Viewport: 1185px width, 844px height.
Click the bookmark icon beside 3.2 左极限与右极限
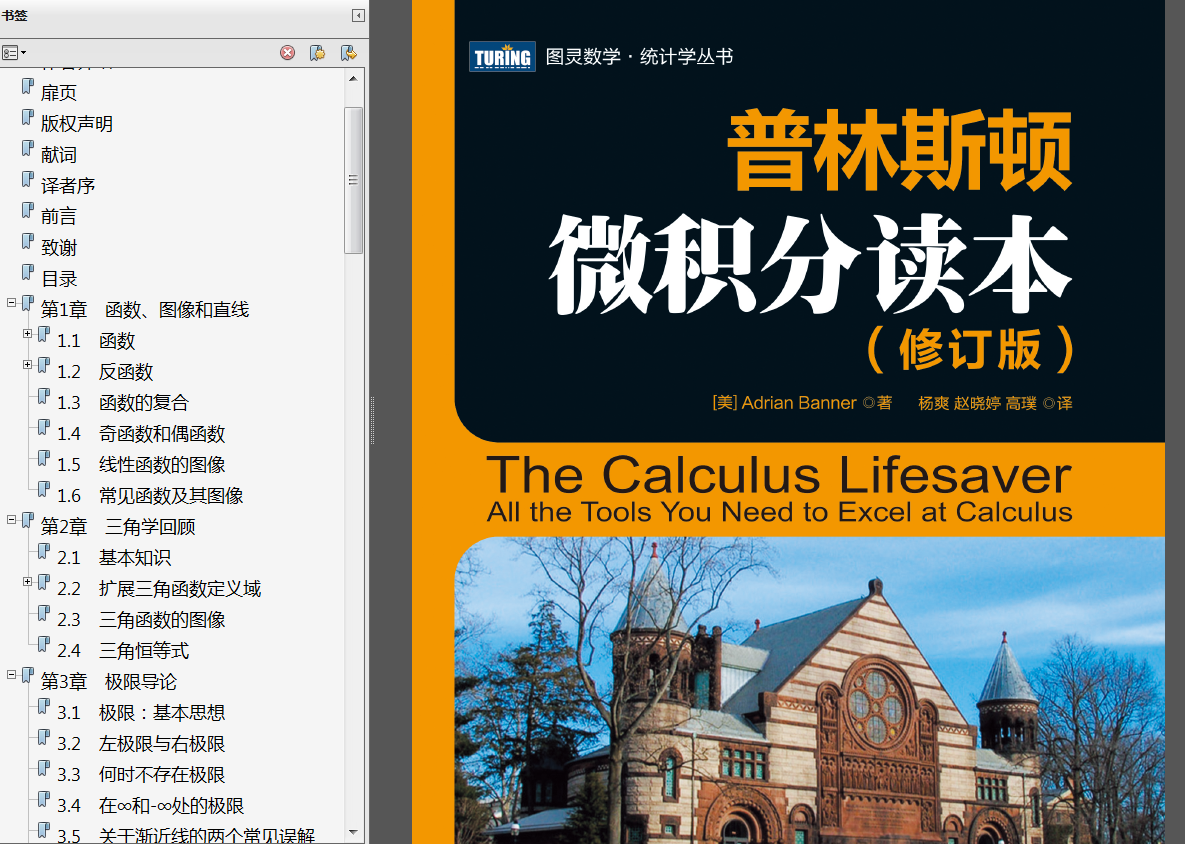pyautogui.click(x=45, y=737)
